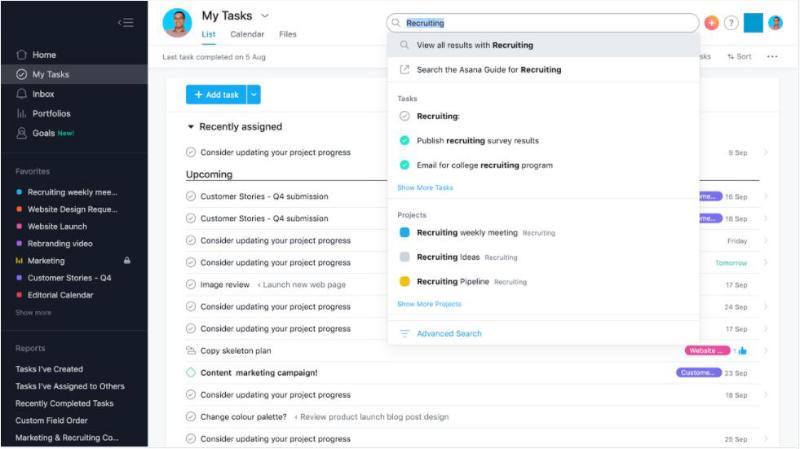Screen dimensions: 800x449
Task: Select the yellow Recruiting Pipeline project swatch
Action: pos(405,282)
